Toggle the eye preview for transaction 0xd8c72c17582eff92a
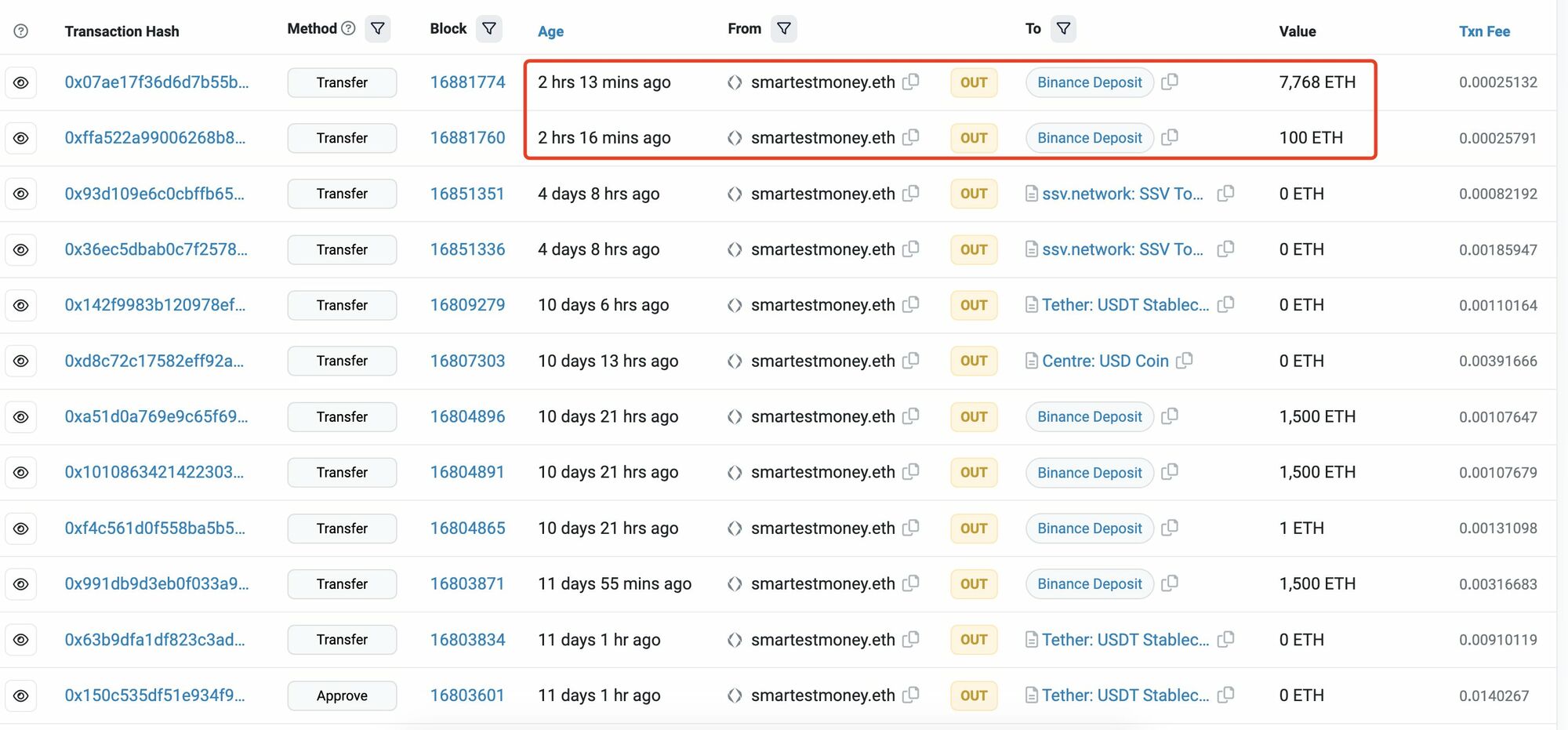 click(21, 361)
